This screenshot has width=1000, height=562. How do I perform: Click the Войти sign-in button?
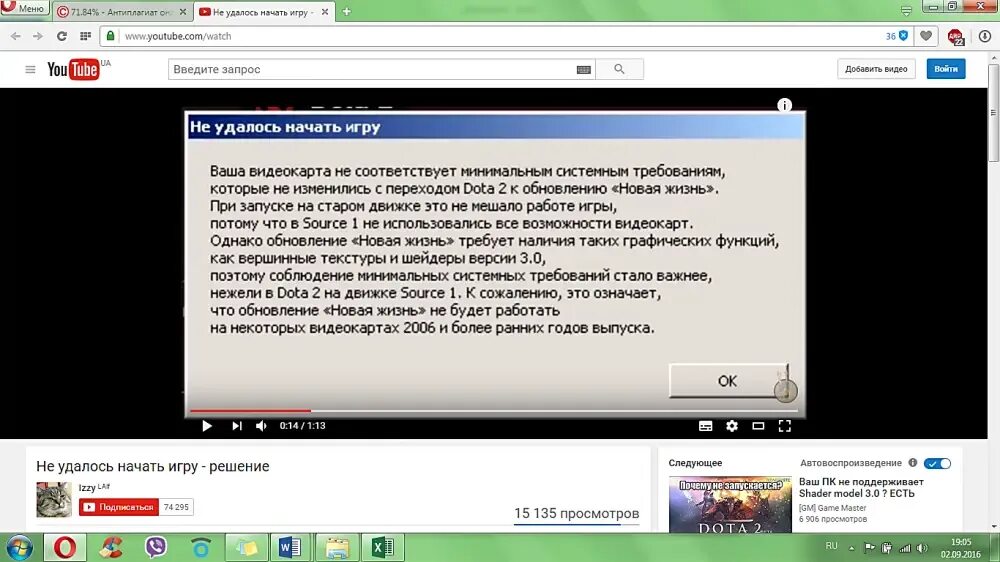click(946, 69)
